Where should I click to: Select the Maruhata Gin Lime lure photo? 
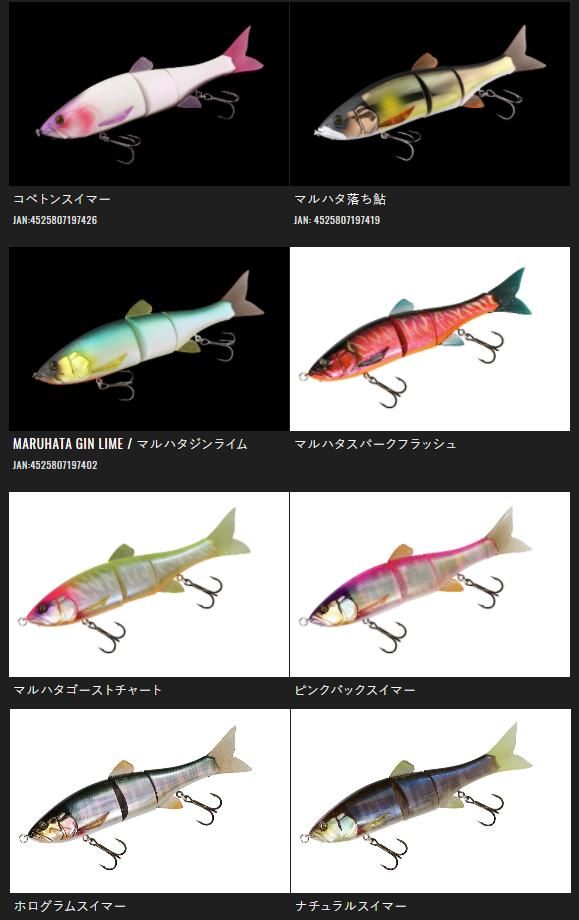(x=149, y=339)
